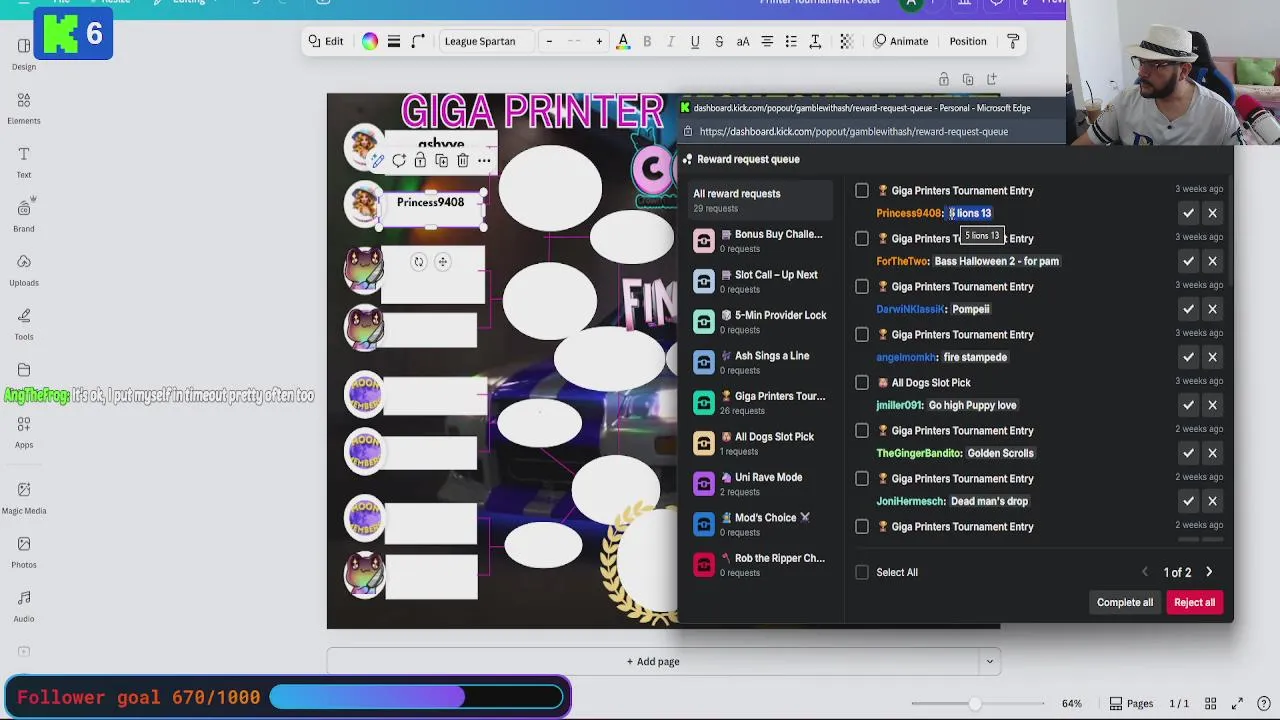Filter by Bonus Buy Challenge reward
1280x720 pixels.
760,241
